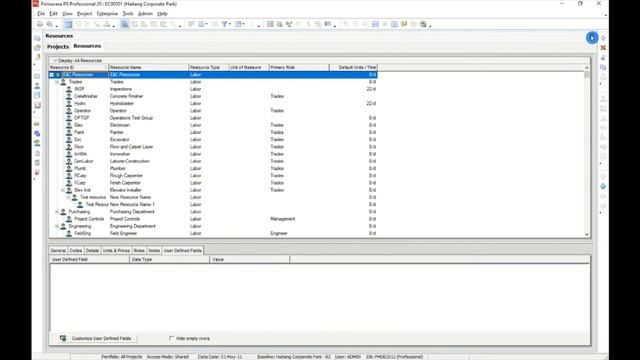Click the Customize User Defined Fields gear icon
640x360 pixels.
click(x=63, y=338)
